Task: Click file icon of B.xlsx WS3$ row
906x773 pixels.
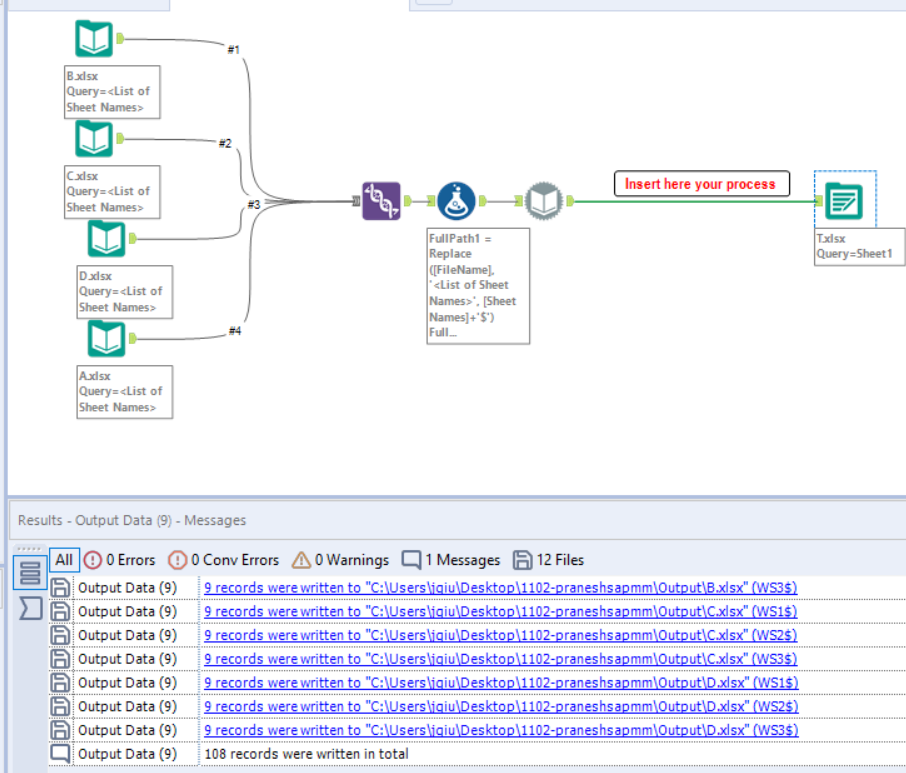Action: [x=60, y=588]
